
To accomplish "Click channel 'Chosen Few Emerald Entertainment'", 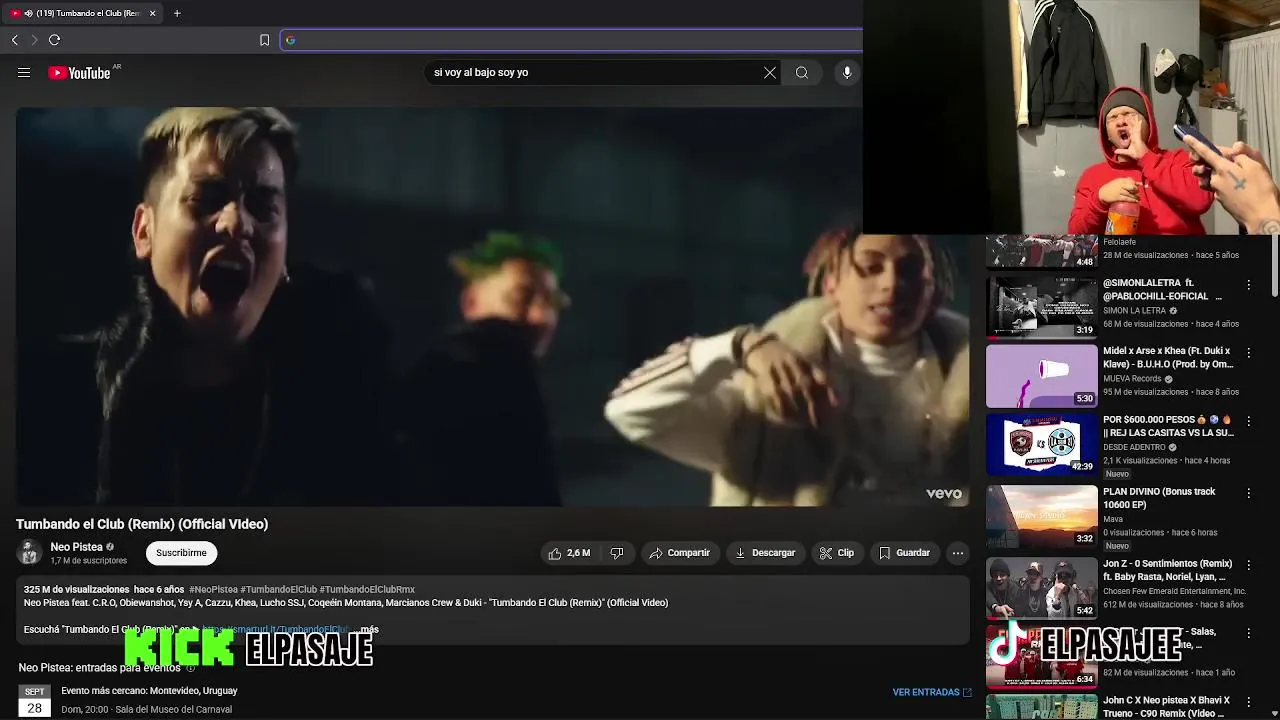I will click(x=1174, y=591).
